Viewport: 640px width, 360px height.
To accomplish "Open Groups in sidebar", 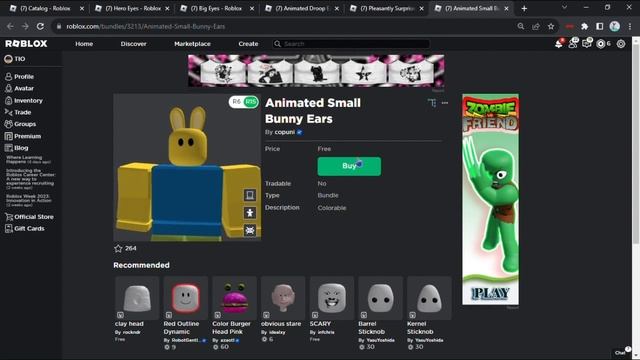I will [x=20, y=124].
